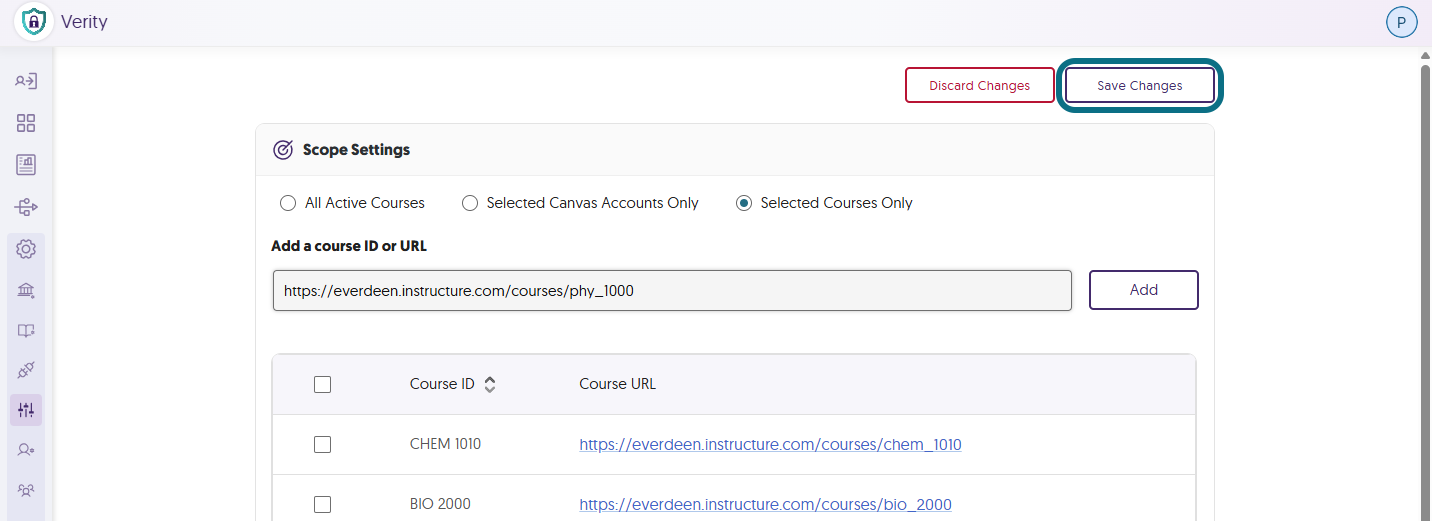This screenshot has height=521, width=1432.
Task: Check the BIO 2000 row checkbox
Action: (x=322, y=504)
